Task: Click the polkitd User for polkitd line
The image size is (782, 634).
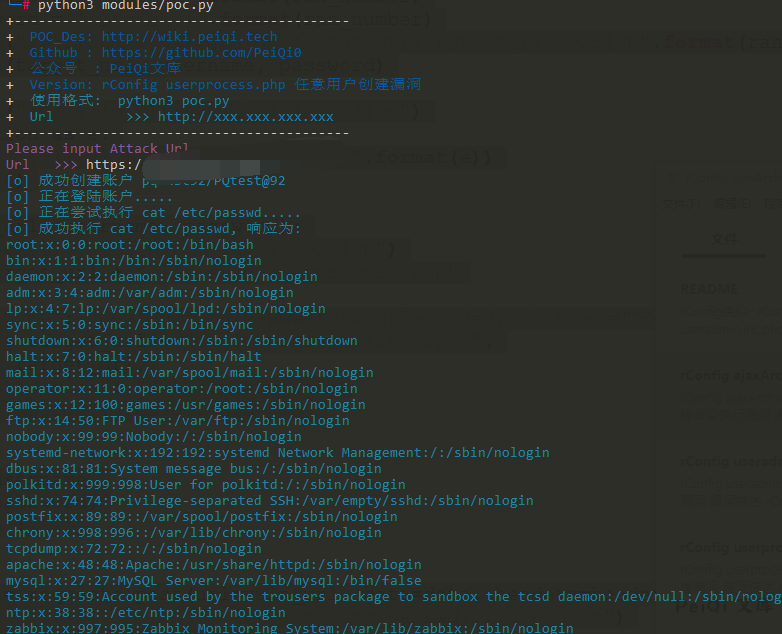Action: pos(205,485)
